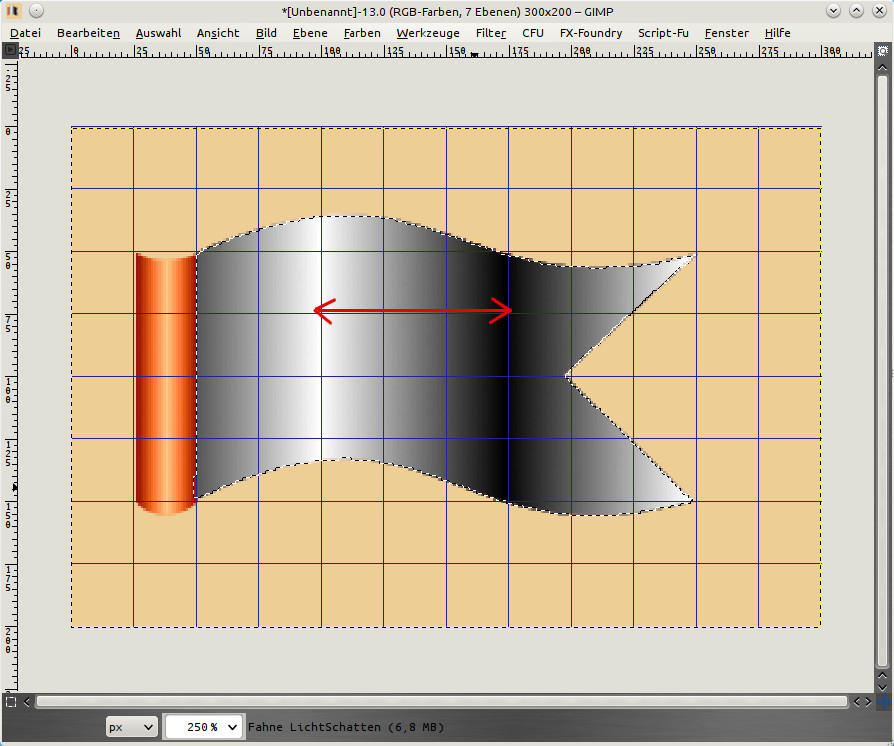Open the 250% zoom level dropdown
894x746 pixels.
(204, 727)
